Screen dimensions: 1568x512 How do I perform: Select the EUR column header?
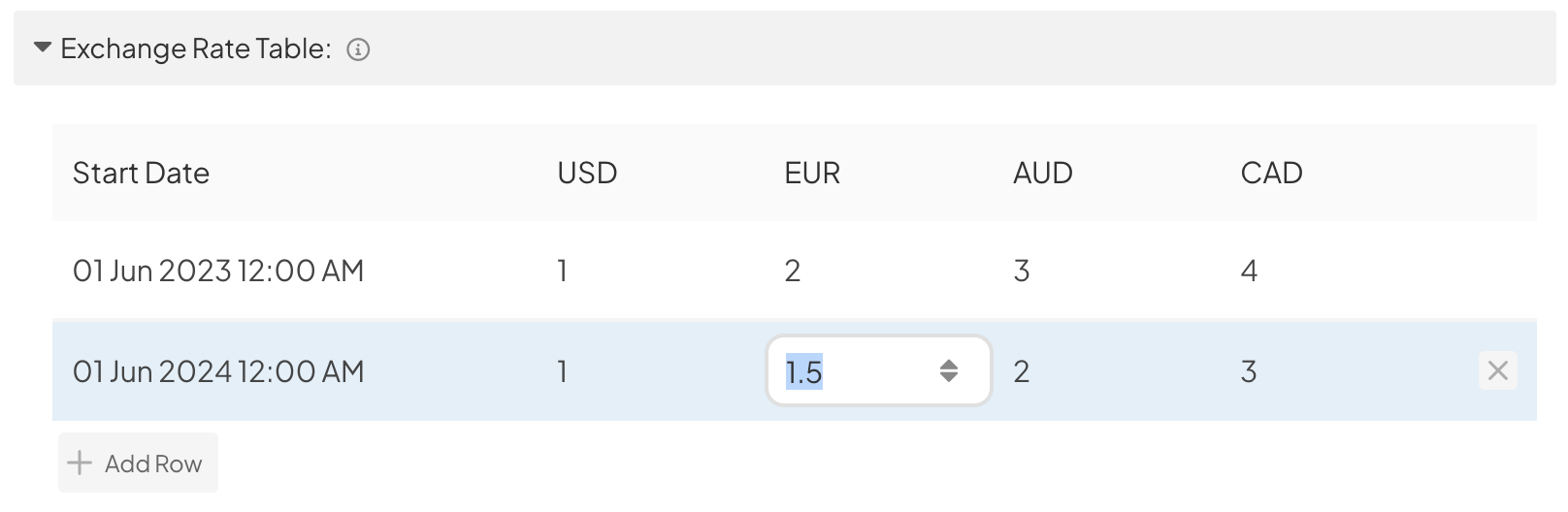coord(812,173)
